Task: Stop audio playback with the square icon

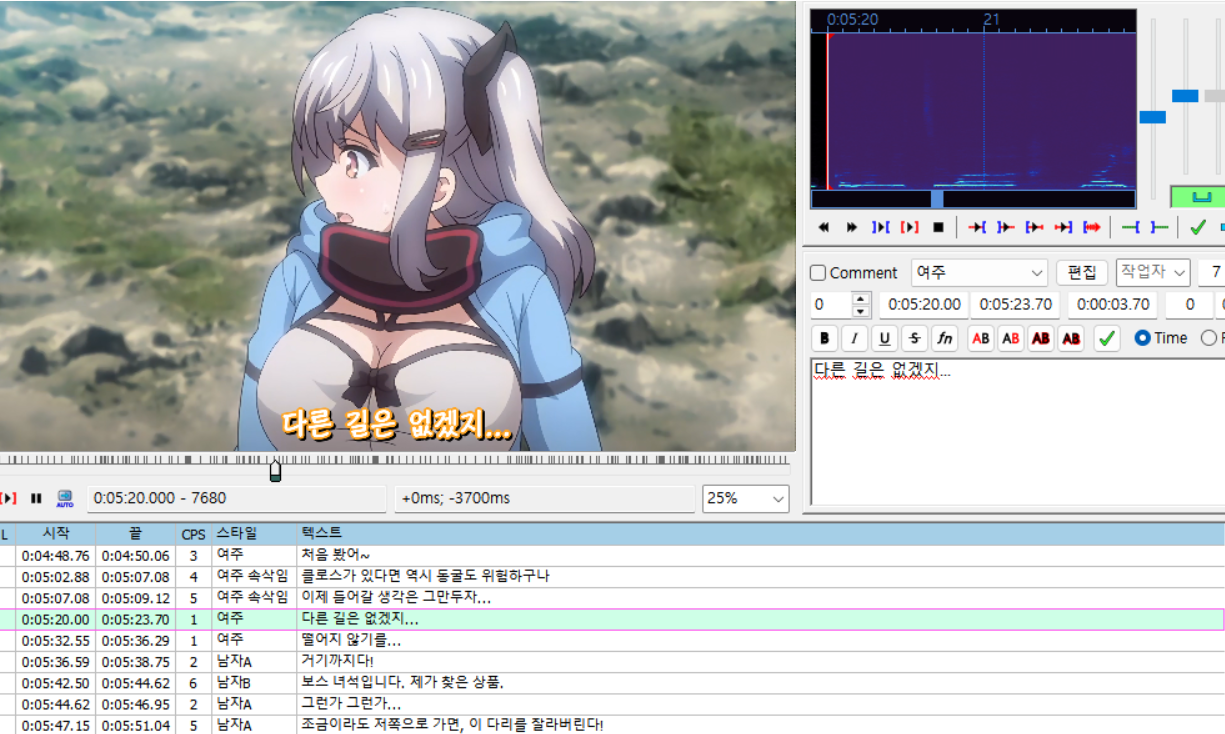Action: tap(938, 227)
